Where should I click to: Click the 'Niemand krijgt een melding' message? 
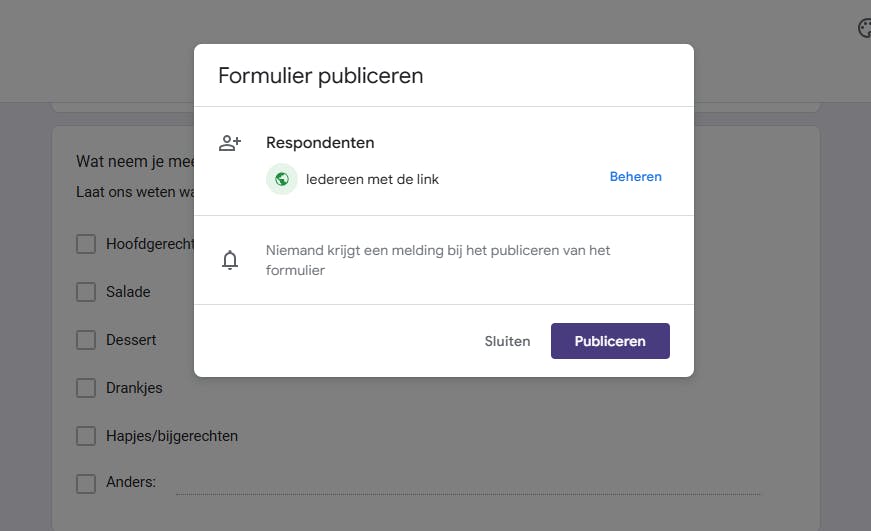[438, 260]
